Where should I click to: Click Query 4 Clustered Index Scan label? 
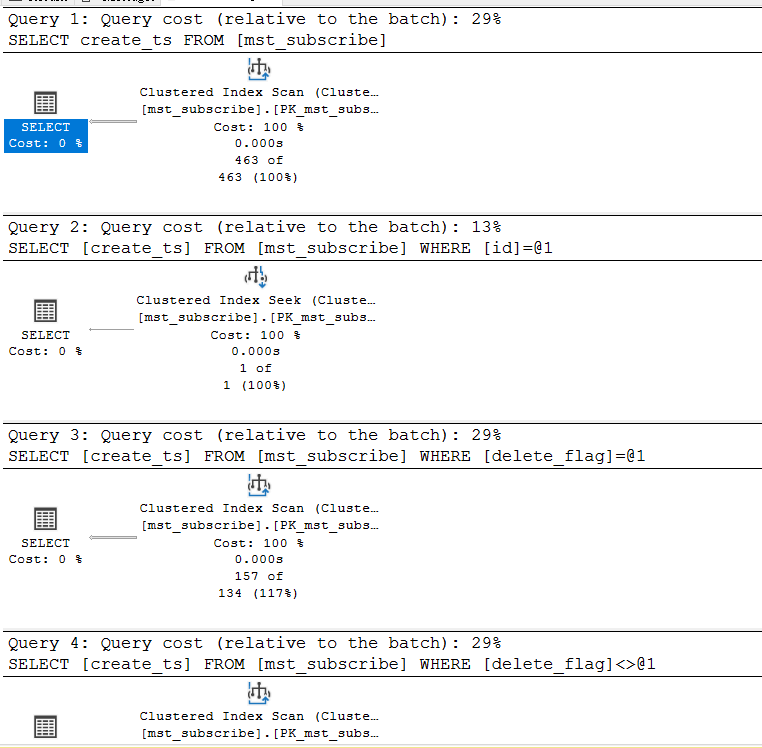tap(259, 716)
